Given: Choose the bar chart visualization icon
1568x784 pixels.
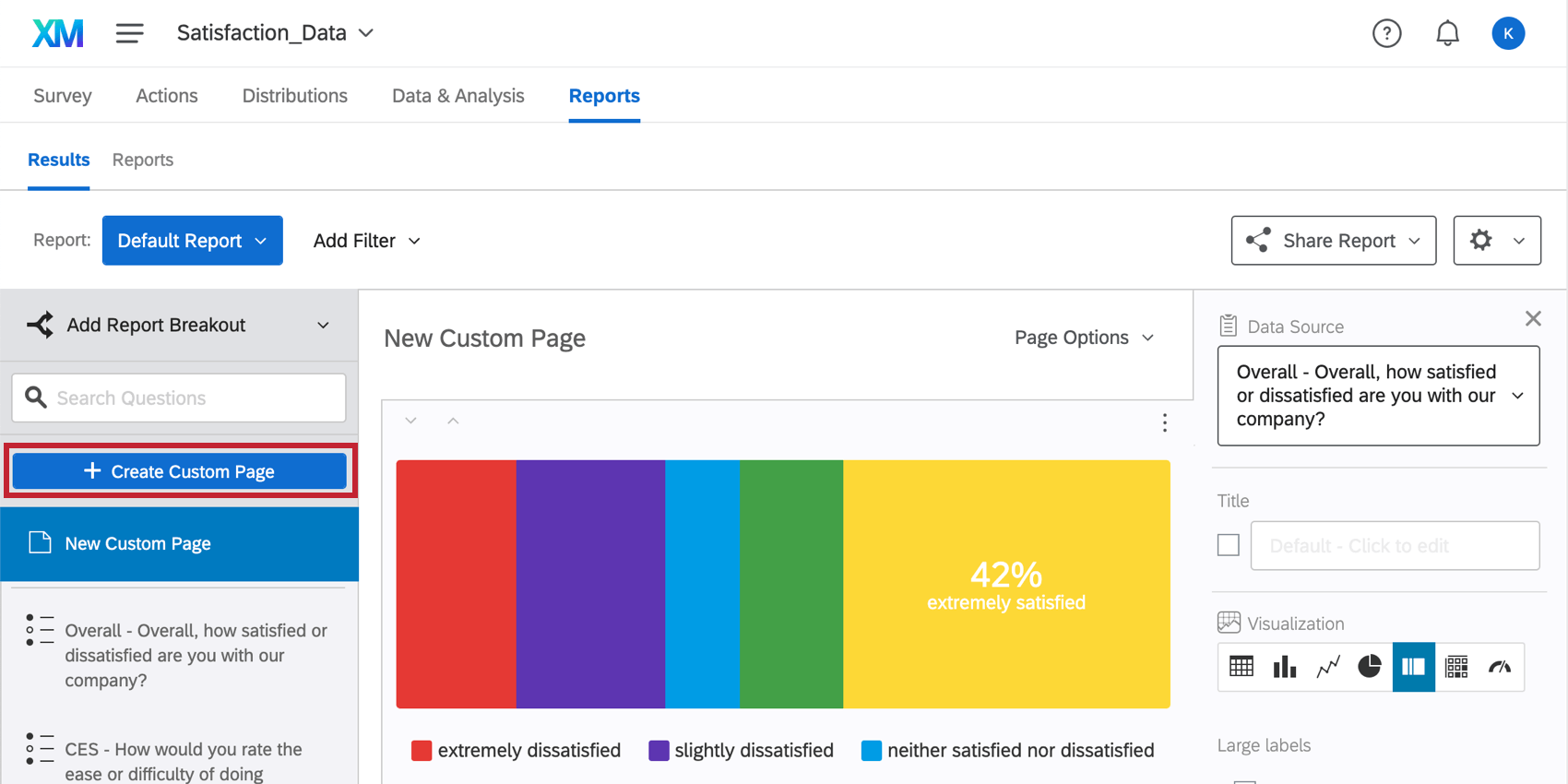Looking at the screenshot, I should [1284, 667].
